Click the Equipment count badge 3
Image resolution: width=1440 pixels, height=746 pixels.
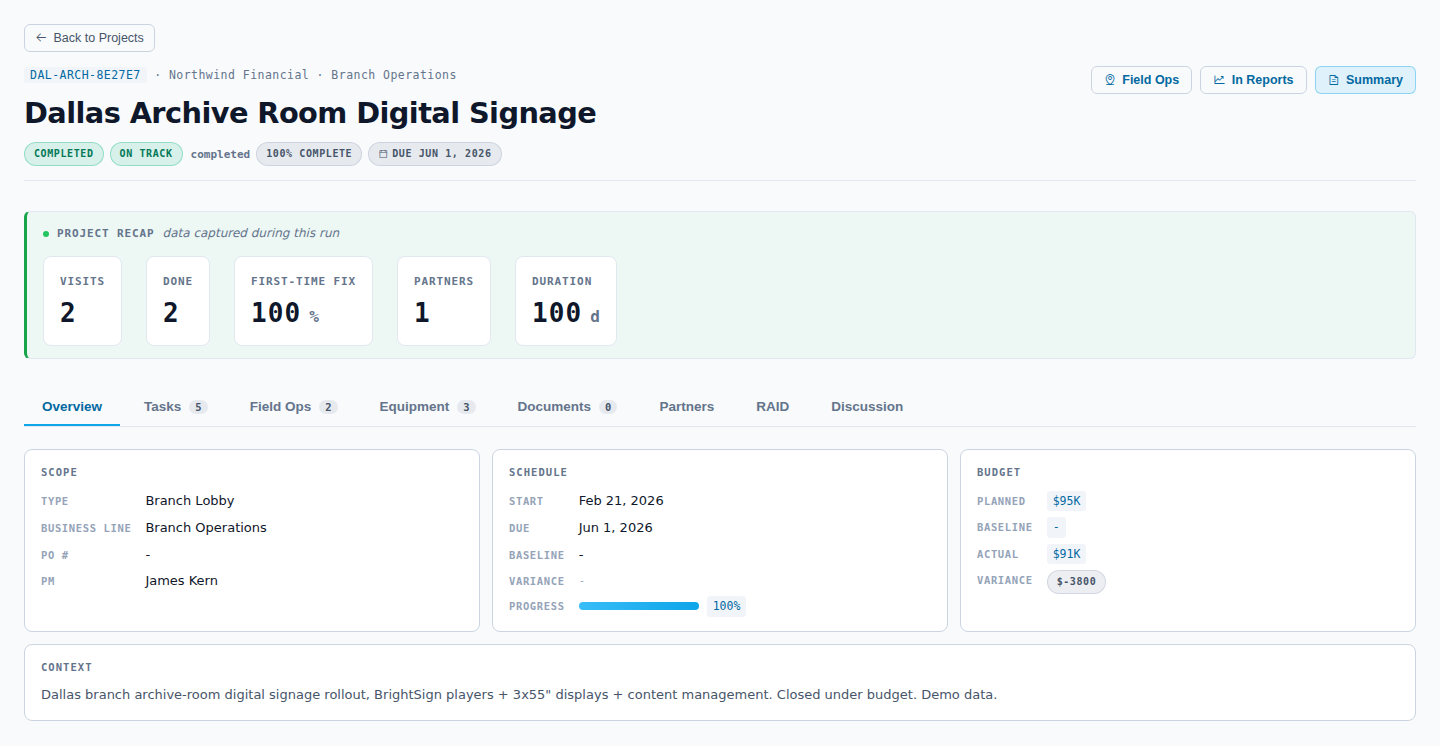[466, 407]
